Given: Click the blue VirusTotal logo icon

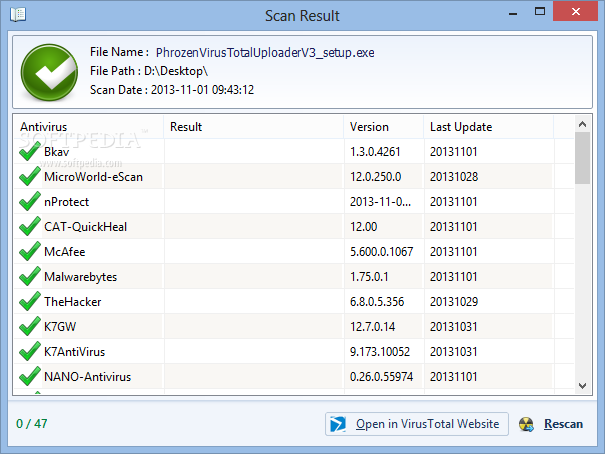Looking at the screenshot, I should coord(338,424).
